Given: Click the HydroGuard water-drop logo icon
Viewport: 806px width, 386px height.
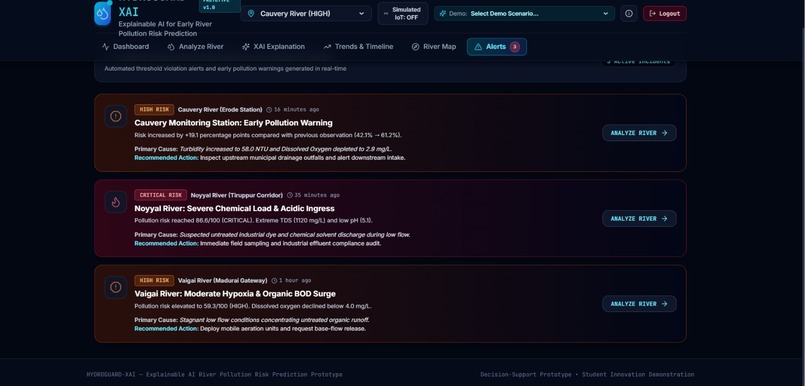Looking at the screenshot, I should (x=103, y=13).
